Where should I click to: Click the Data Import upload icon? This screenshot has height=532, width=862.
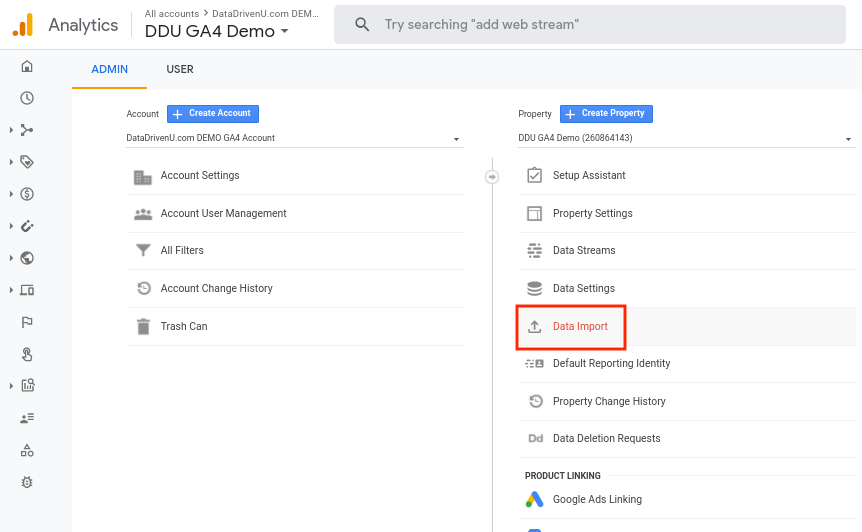tap(534, 326)
